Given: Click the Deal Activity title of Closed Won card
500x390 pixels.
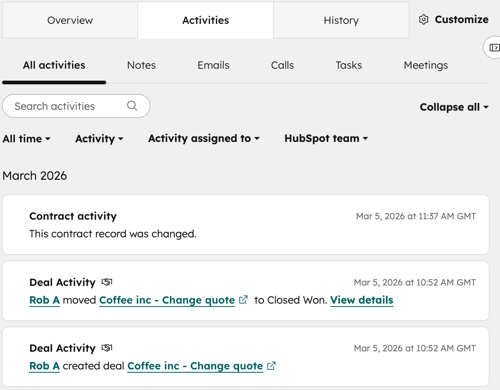Looking at the screenshot, I should click(x=62, y=282).
